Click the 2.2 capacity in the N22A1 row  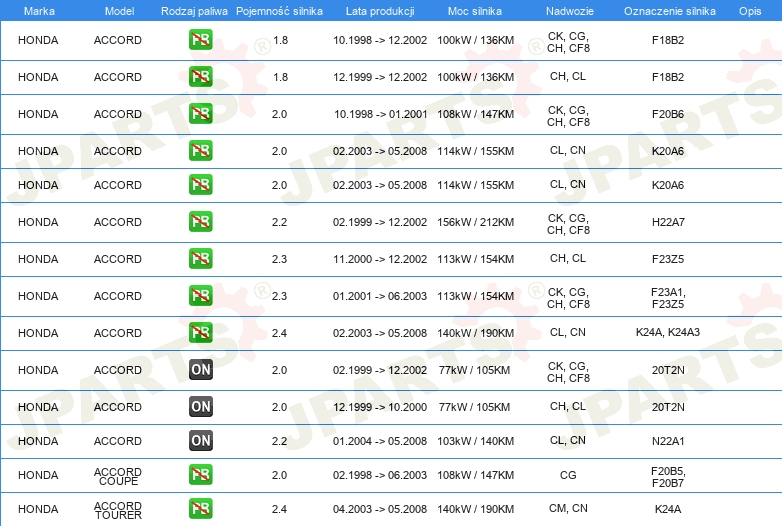pyautogui.click(x=279, y=441)
